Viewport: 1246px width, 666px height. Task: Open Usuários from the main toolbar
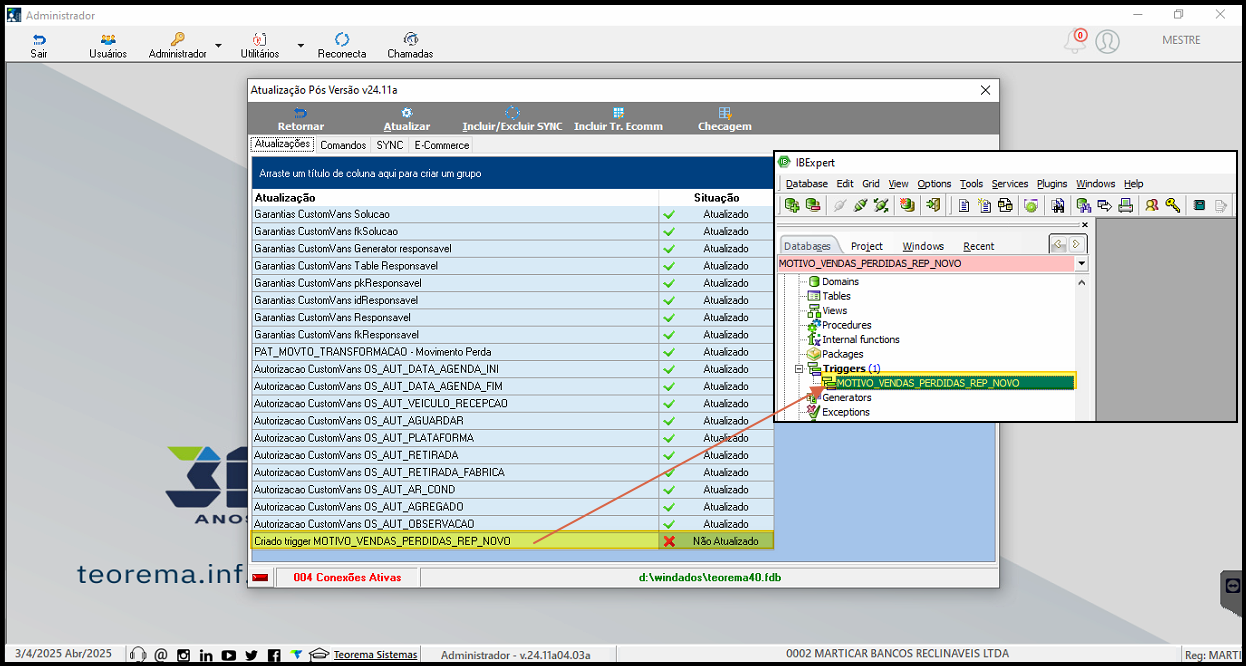(108, 45)
